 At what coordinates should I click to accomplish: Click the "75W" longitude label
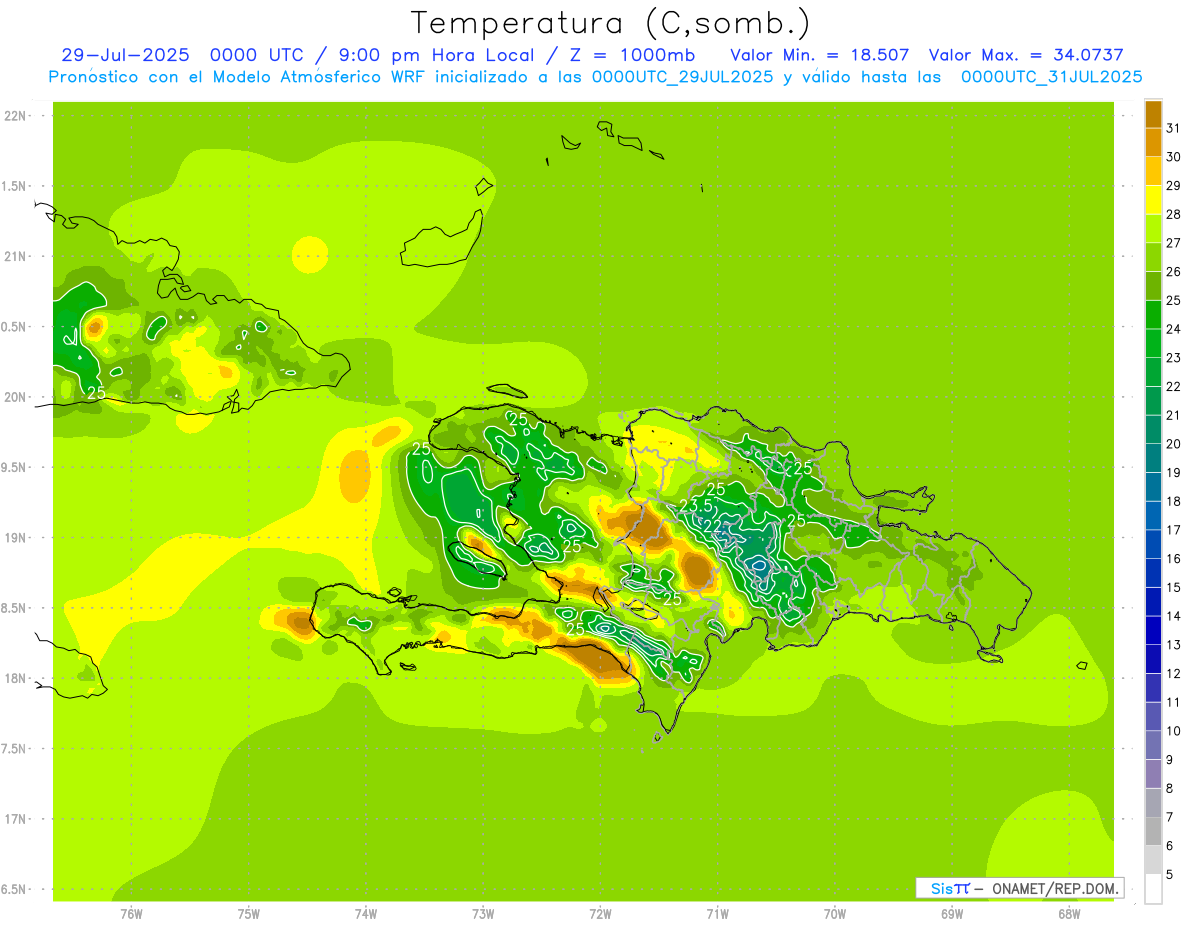(x=249, y=913)
